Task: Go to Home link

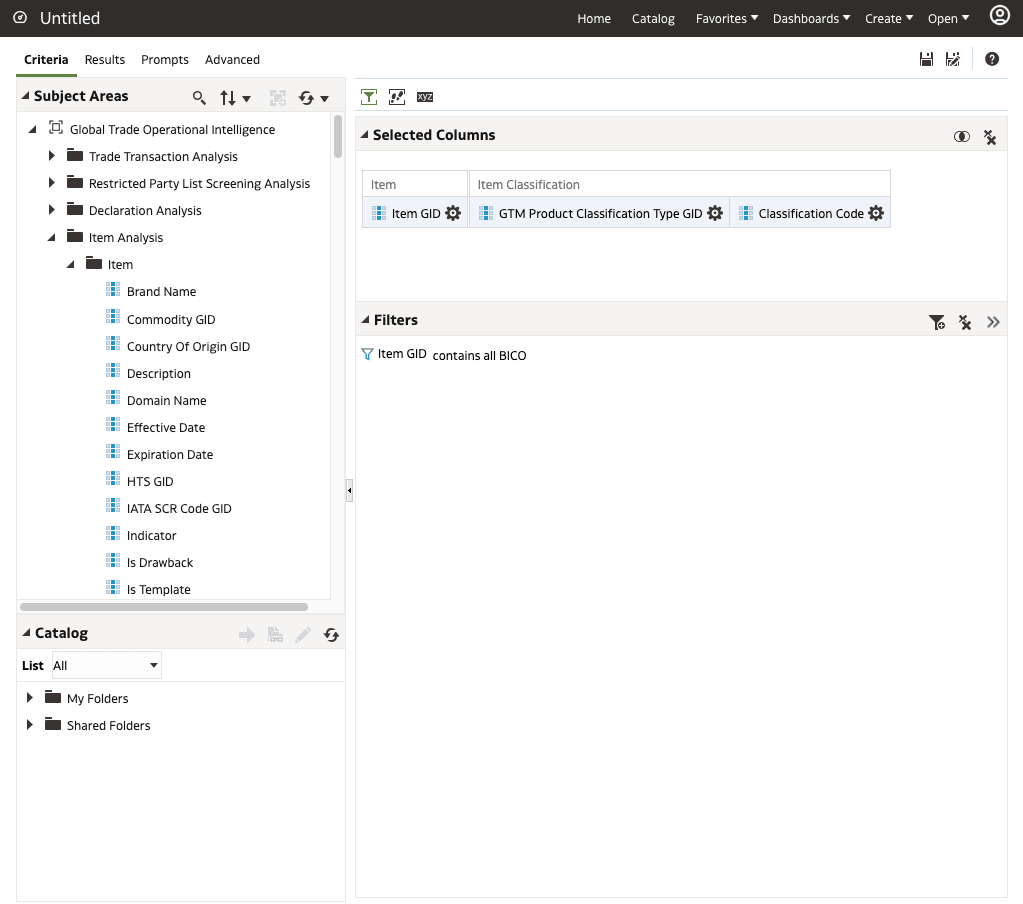Action: [x=594, y=18]
